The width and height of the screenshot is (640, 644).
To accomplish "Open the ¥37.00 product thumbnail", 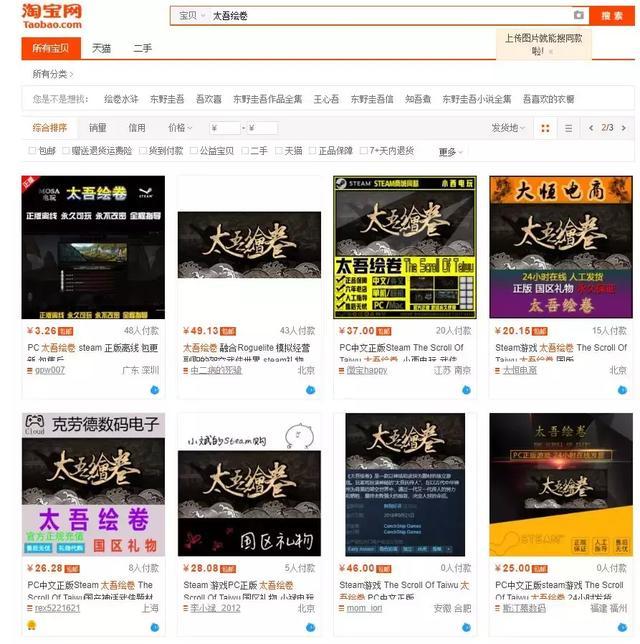I will tap(405, 247).
